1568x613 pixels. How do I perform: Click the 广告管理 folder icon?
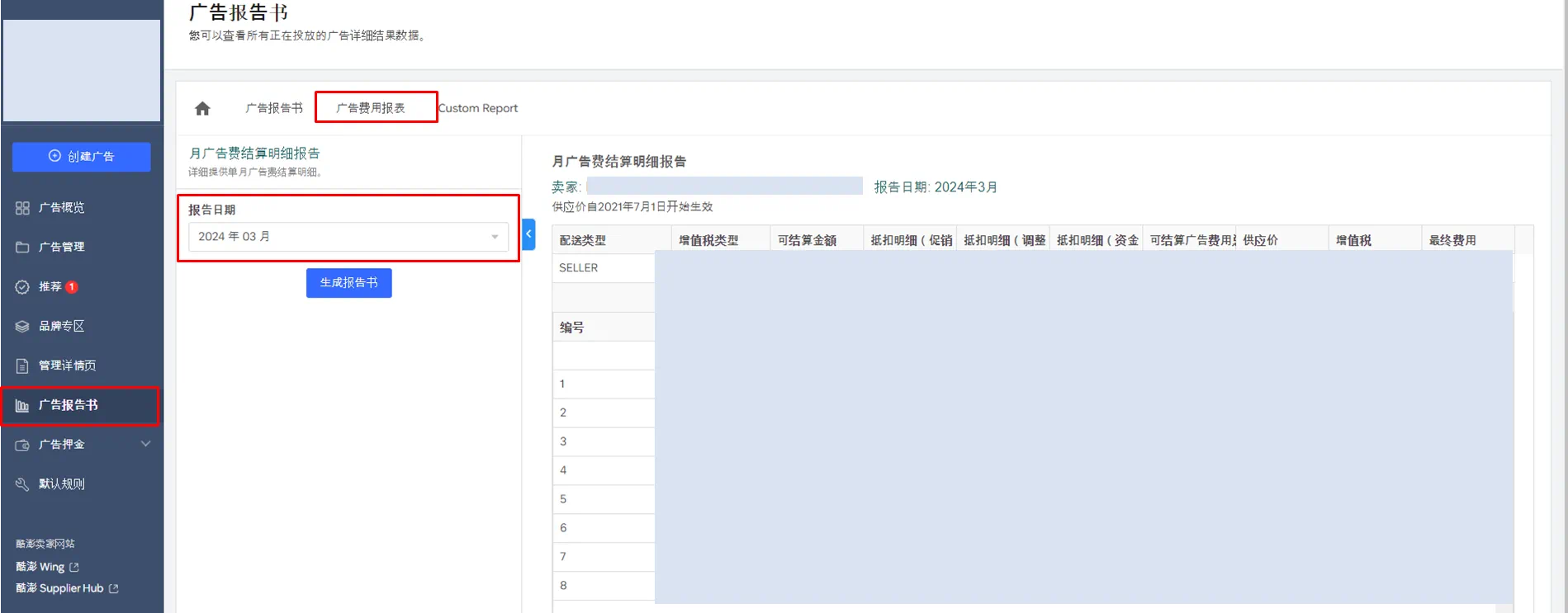[22, 248]
